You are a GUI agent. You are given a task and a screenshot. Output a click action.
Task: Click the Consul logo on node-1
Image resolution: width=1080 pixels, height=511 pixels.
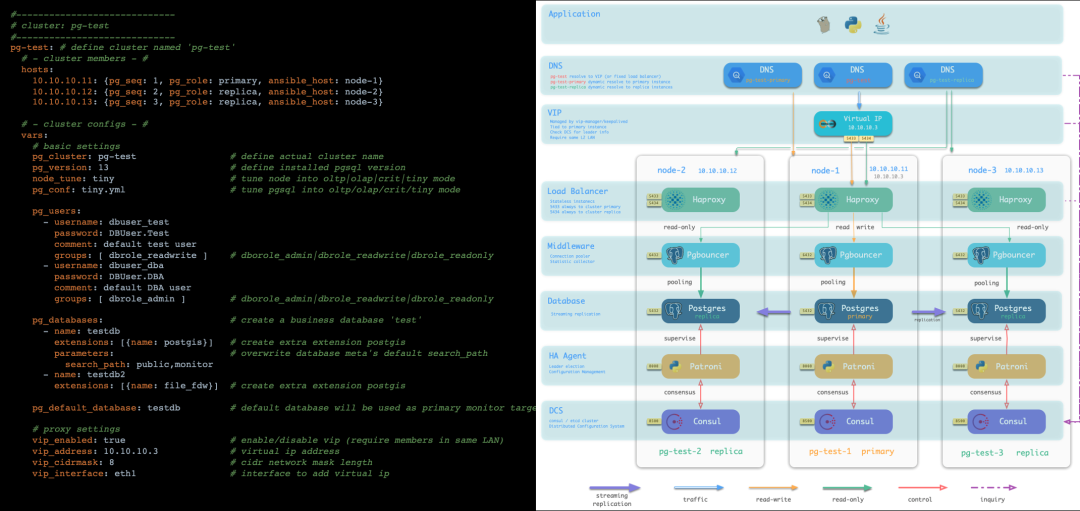(x=826, y=421)
